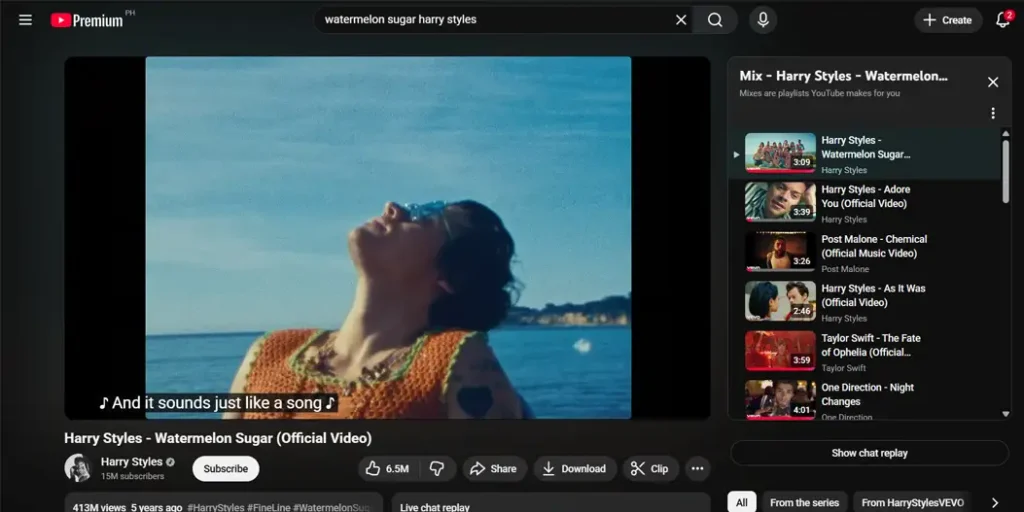
Task: Open #HarryStyles hashtag link
Action: pyautogui.click(x=218, y=507)
